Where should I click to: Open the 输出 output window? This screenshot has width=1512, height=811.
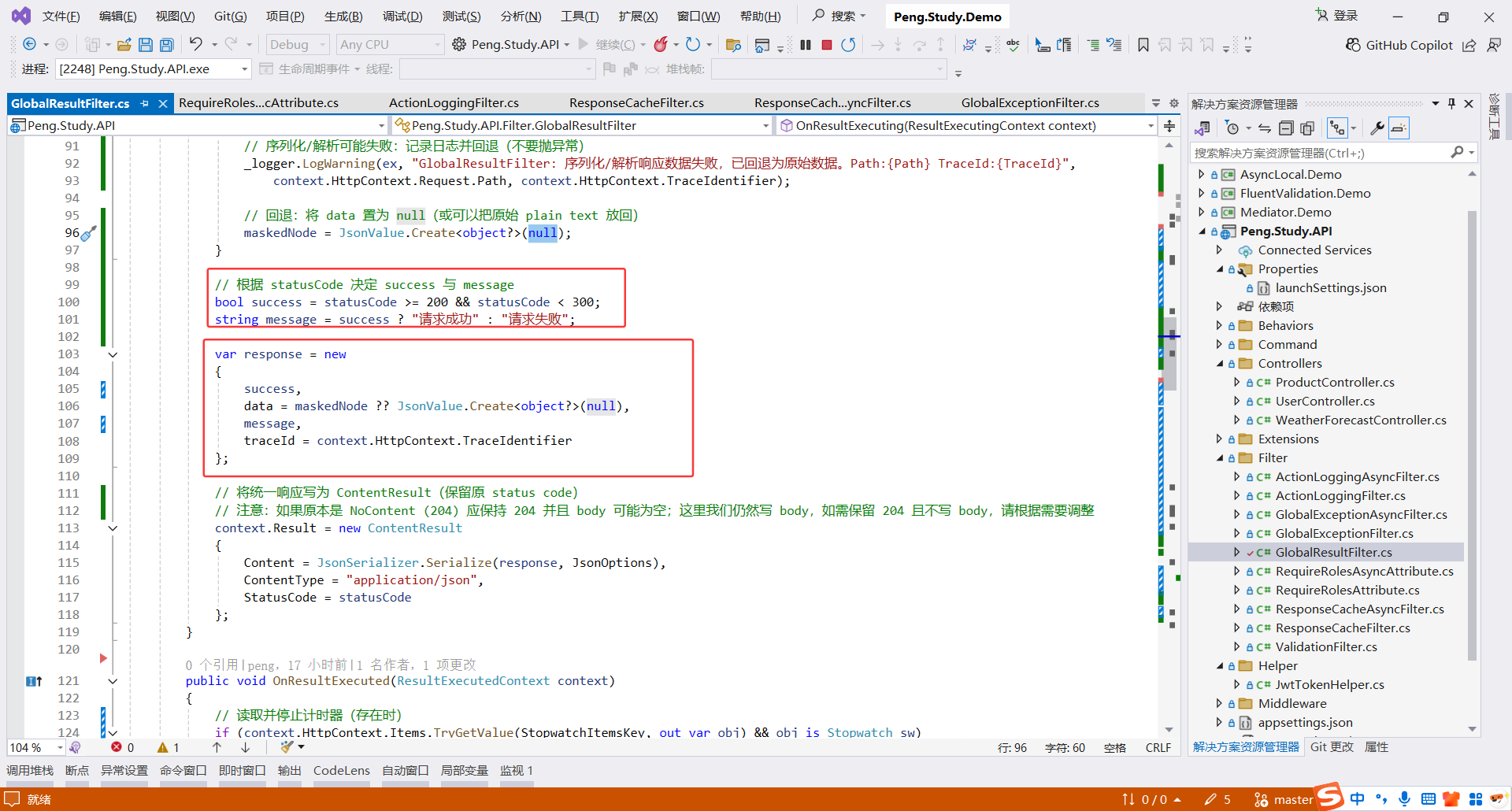[289, 771]
